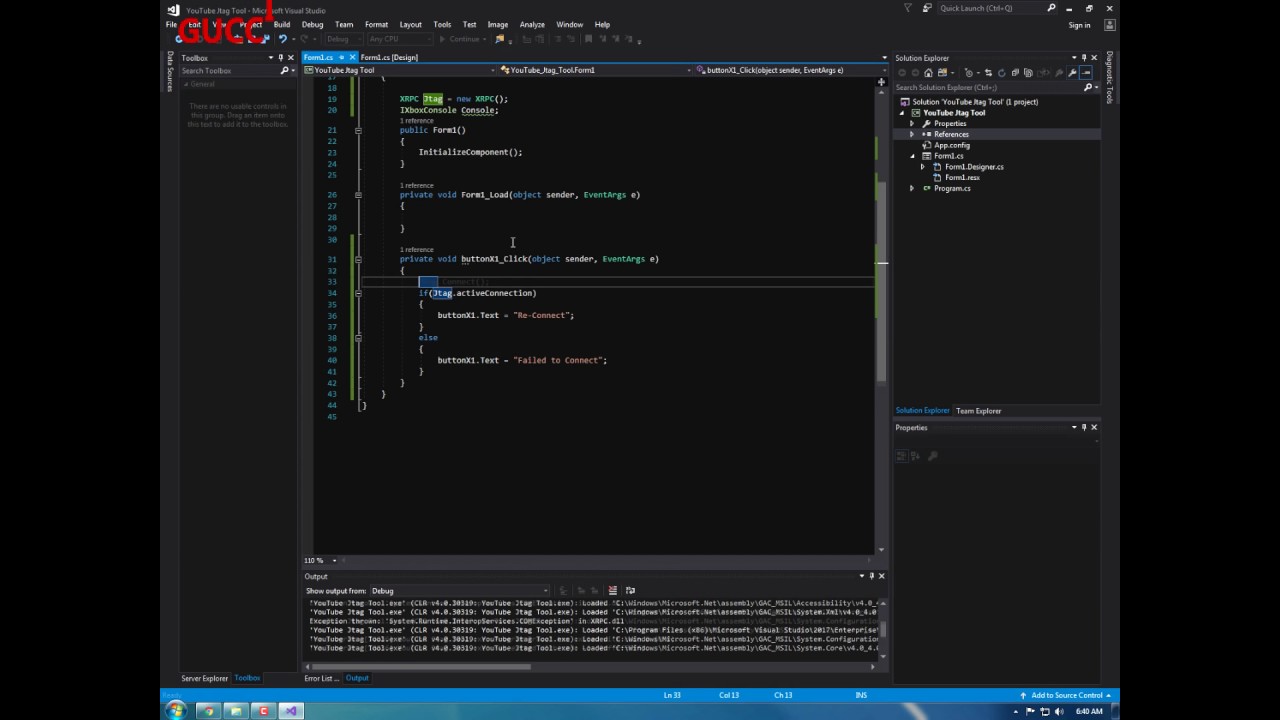The image size is (1280, 720).
Task: Pin the Output panel
Action: tap(871, 576)
